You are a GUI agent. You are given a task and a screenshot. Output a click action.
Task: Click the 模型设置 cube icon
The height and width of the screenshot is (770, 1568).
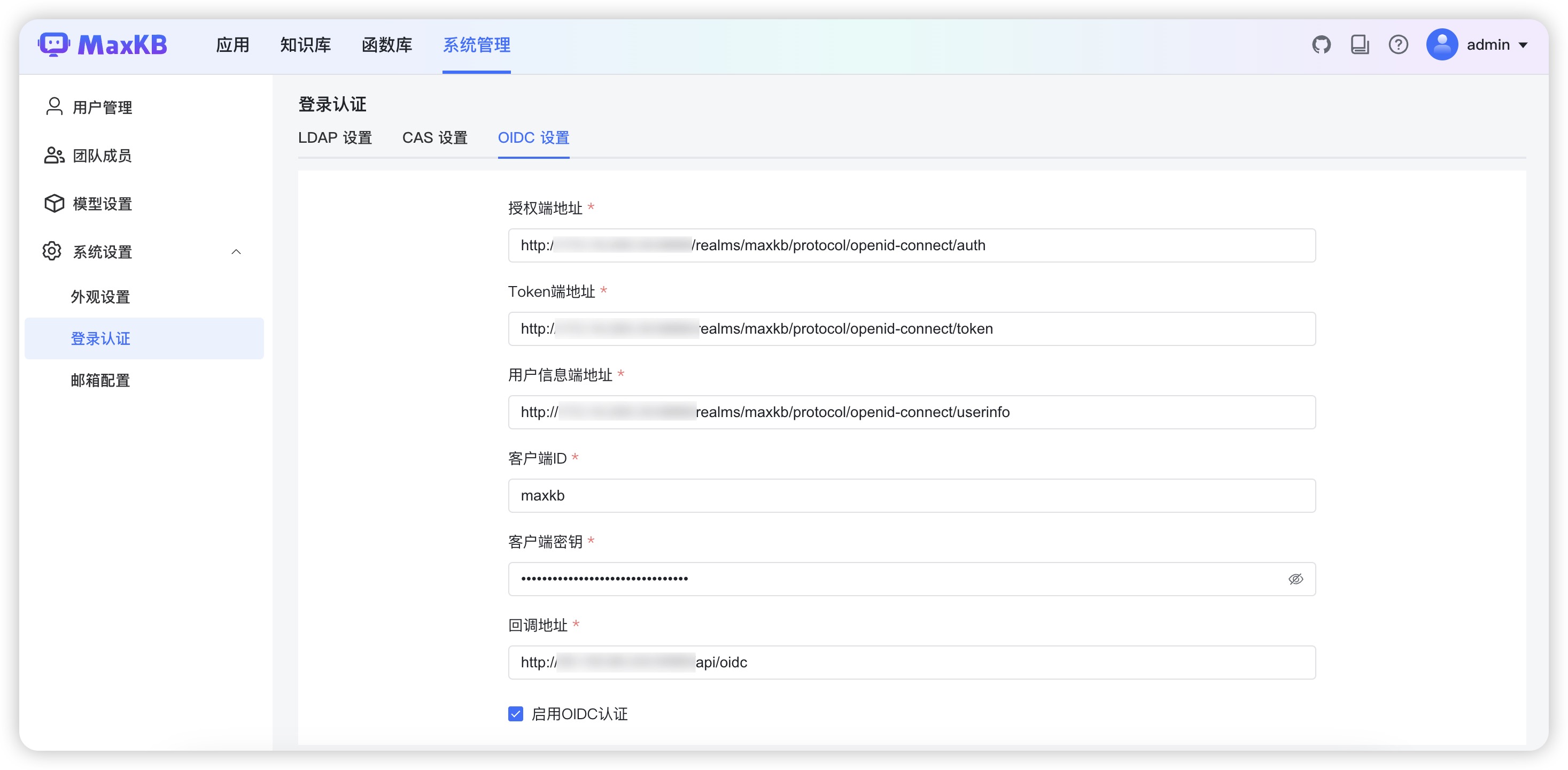(x=54, y=204)
